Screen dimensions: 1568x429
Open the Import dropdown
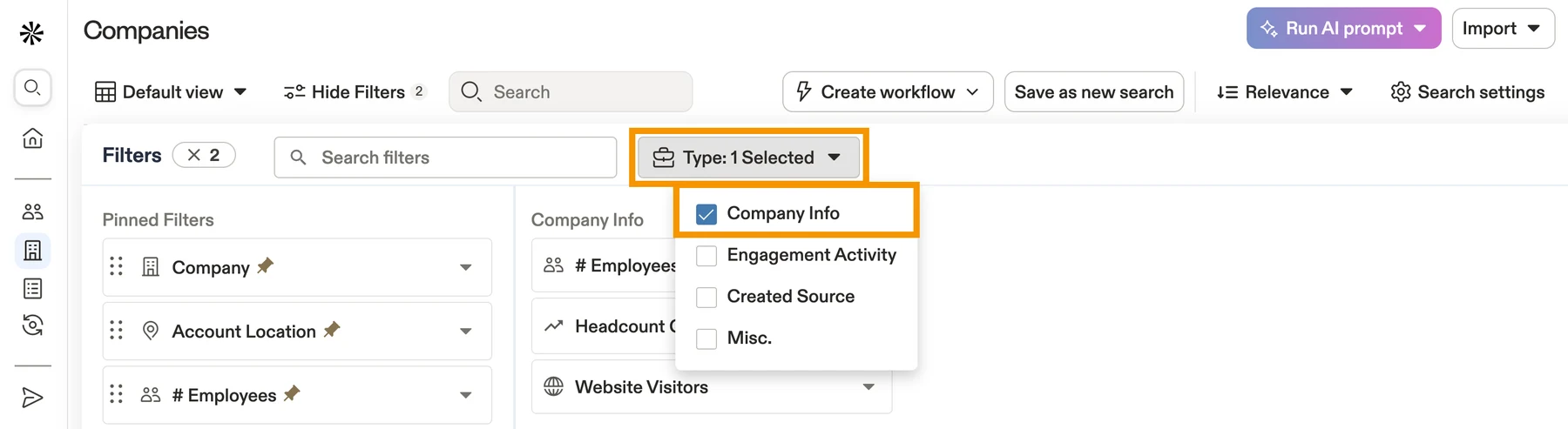pyautogui.click(x=1503, y=29)
